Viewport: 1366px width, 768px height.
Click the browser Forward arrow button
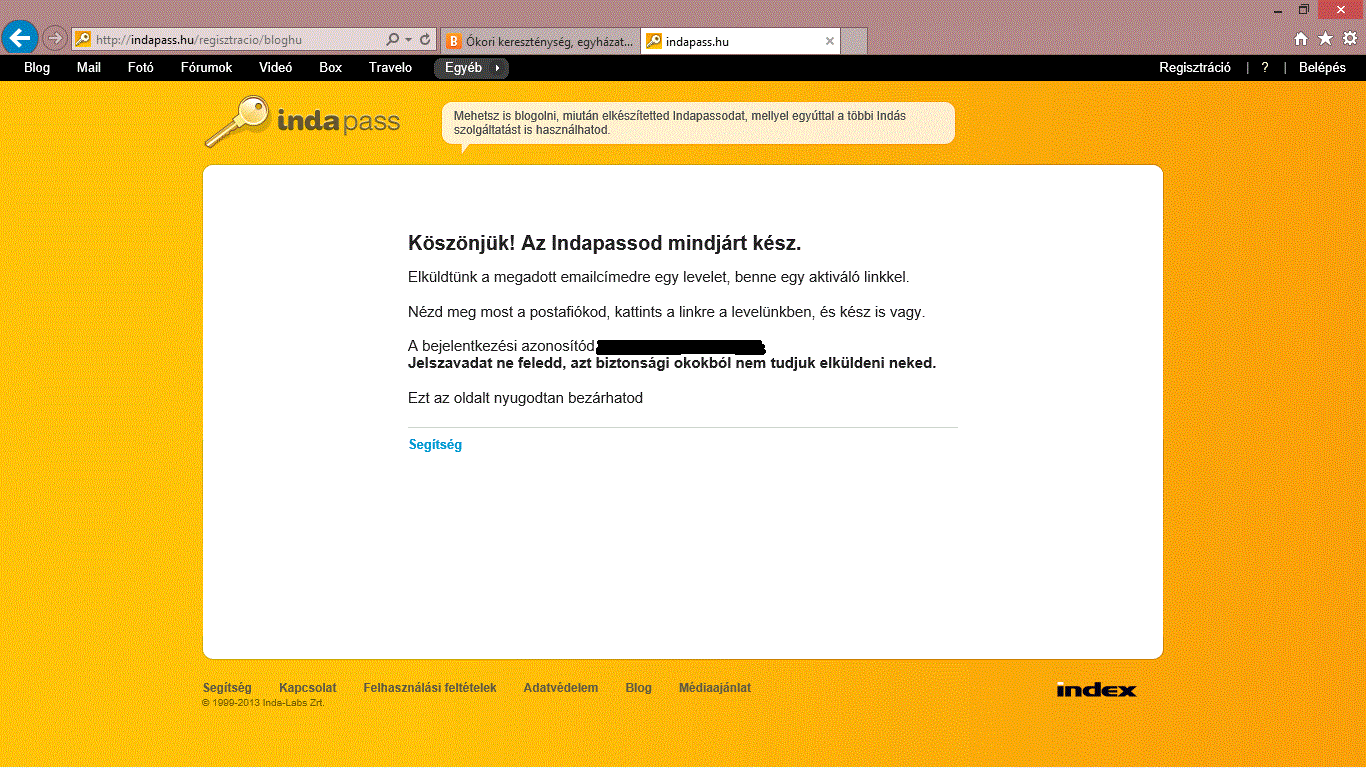point(55,39)
